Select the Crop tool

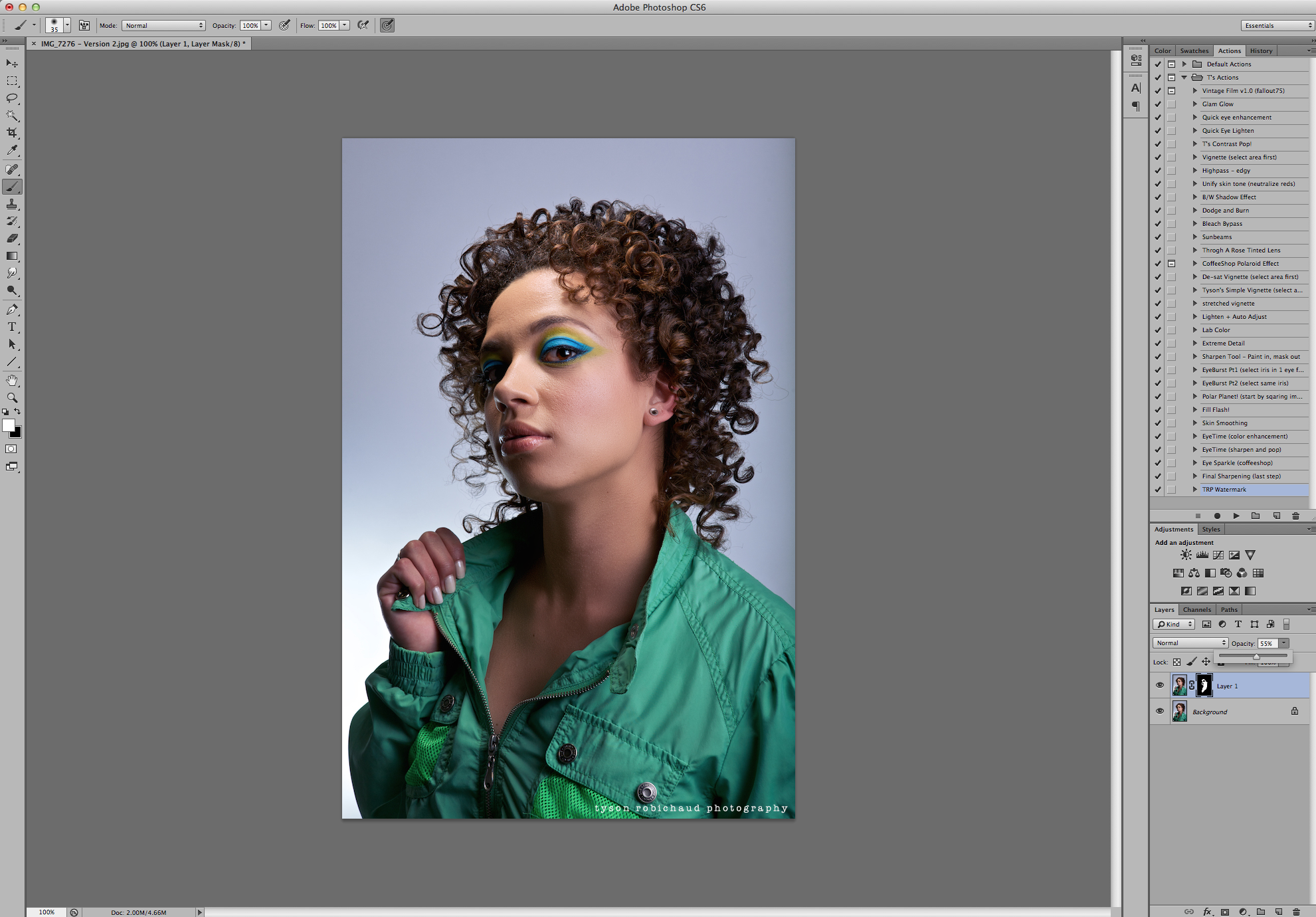coord(12,133)
